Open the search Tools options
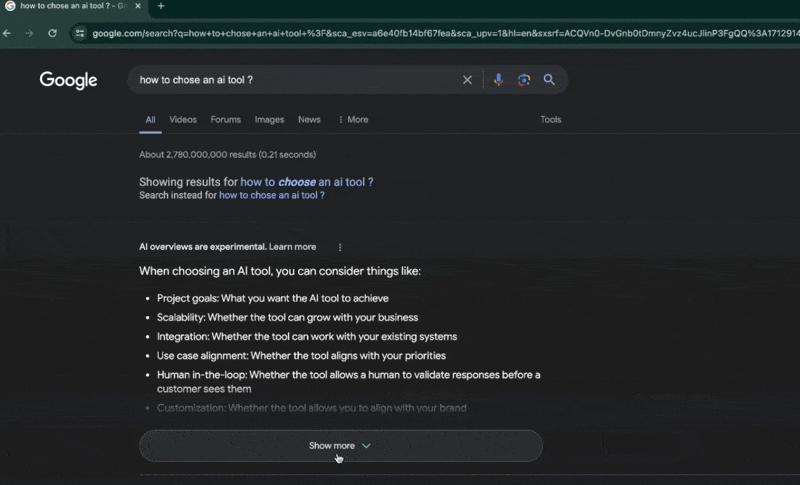This screenshot has width=800, height=485. [x=551, y=120]
